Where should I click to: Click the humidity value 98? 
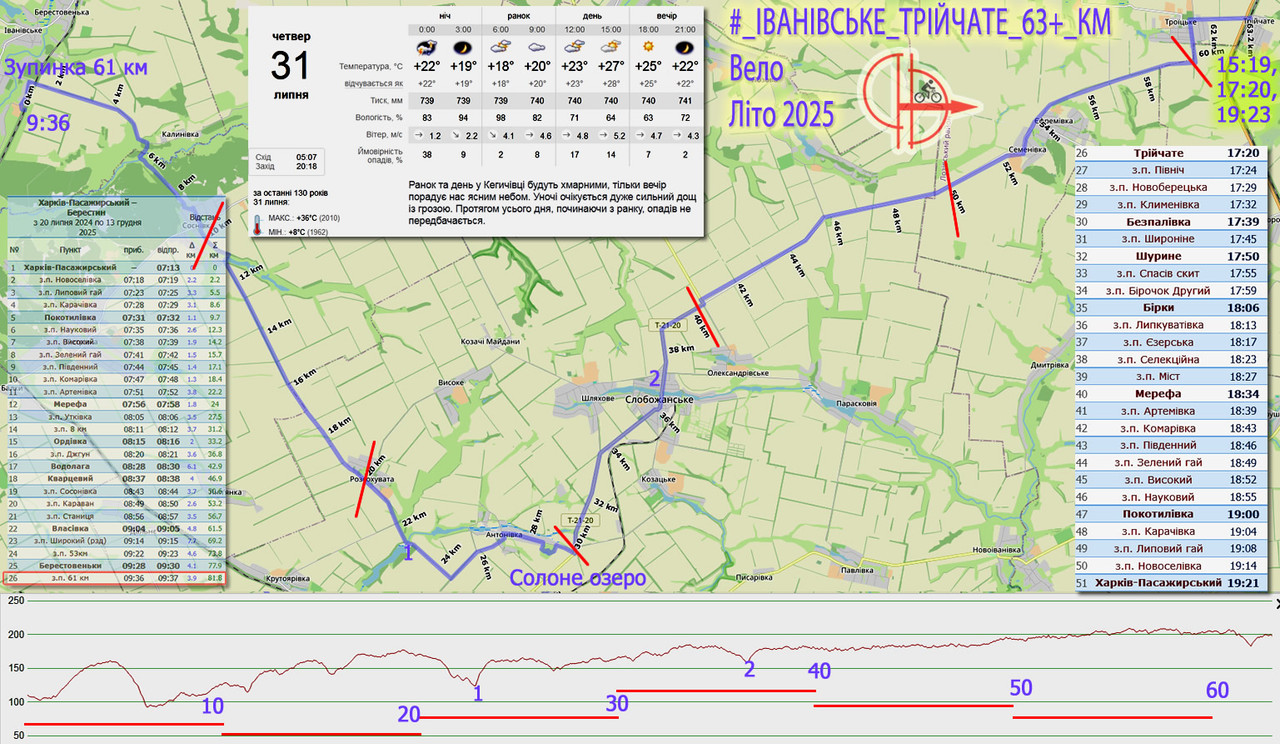coord(502,118)
